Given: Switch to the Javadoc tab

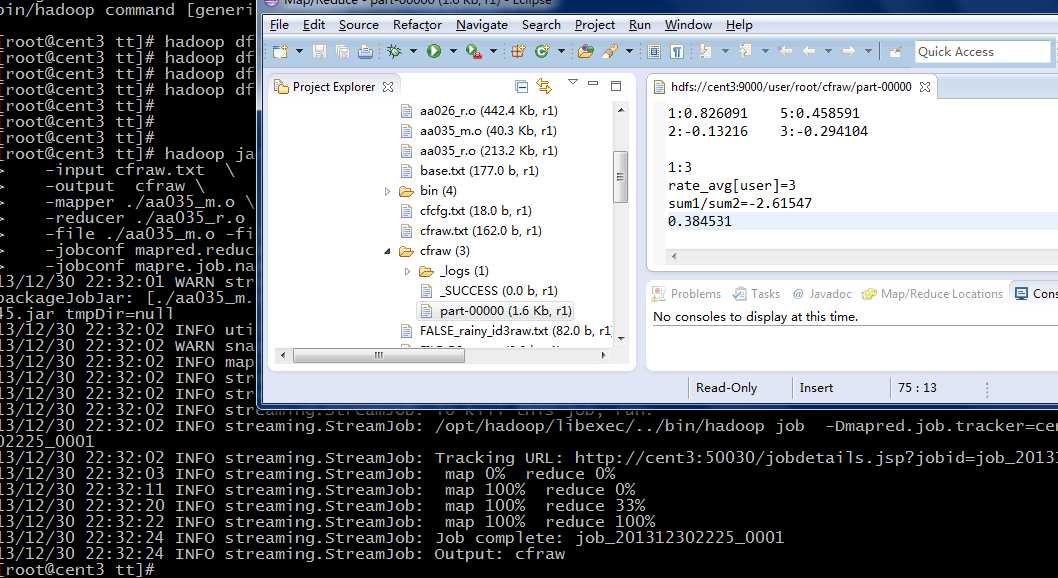Looking at the screenshot, I should pyautogui.click(x=822, y=294).
